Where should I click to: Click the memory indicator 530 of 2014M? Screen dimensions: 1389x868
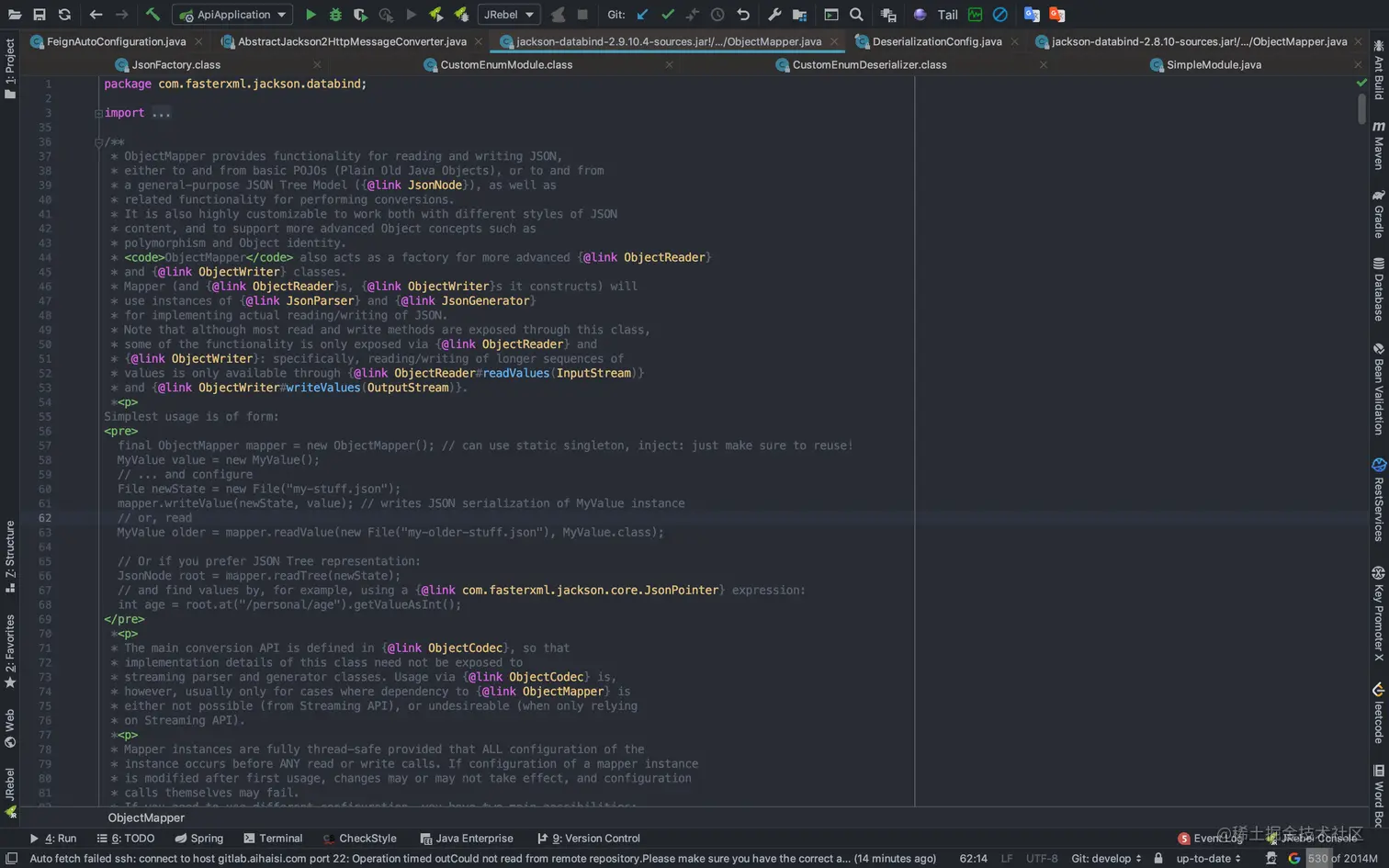(x=1342, y=859)
